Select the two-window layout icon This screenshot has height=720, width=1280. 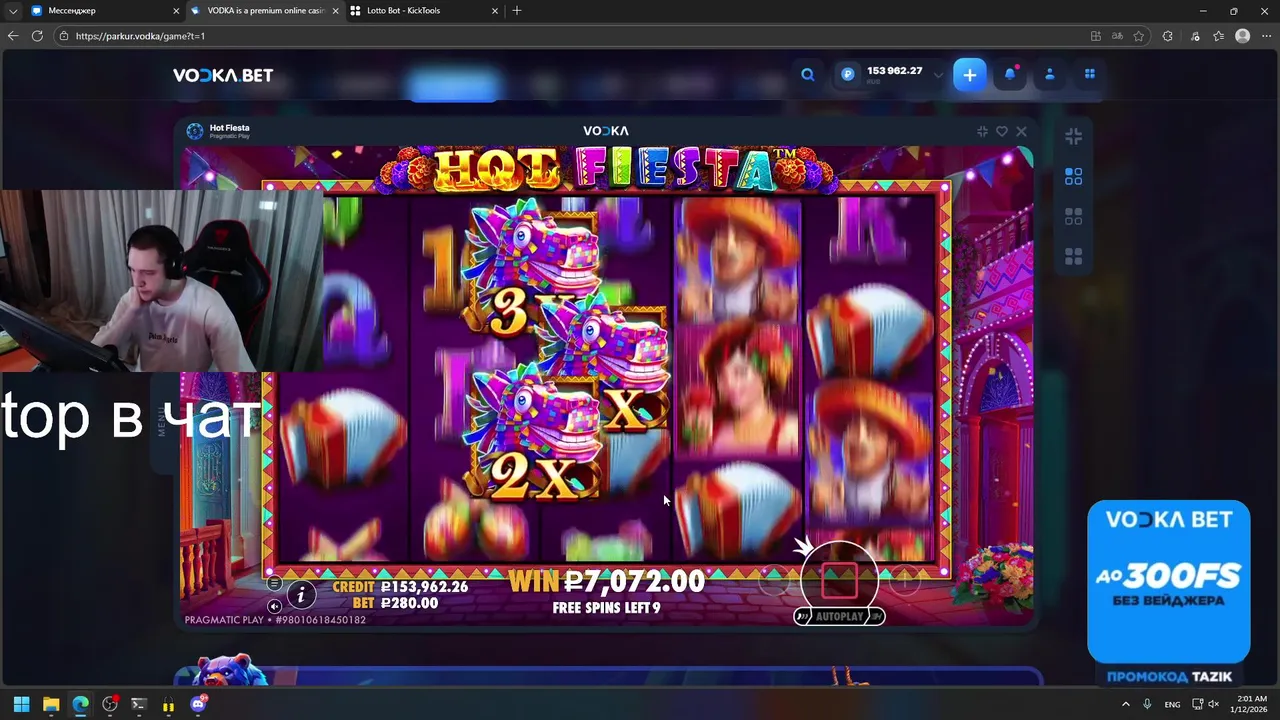pyautogui.click(x=1074, y=176)
